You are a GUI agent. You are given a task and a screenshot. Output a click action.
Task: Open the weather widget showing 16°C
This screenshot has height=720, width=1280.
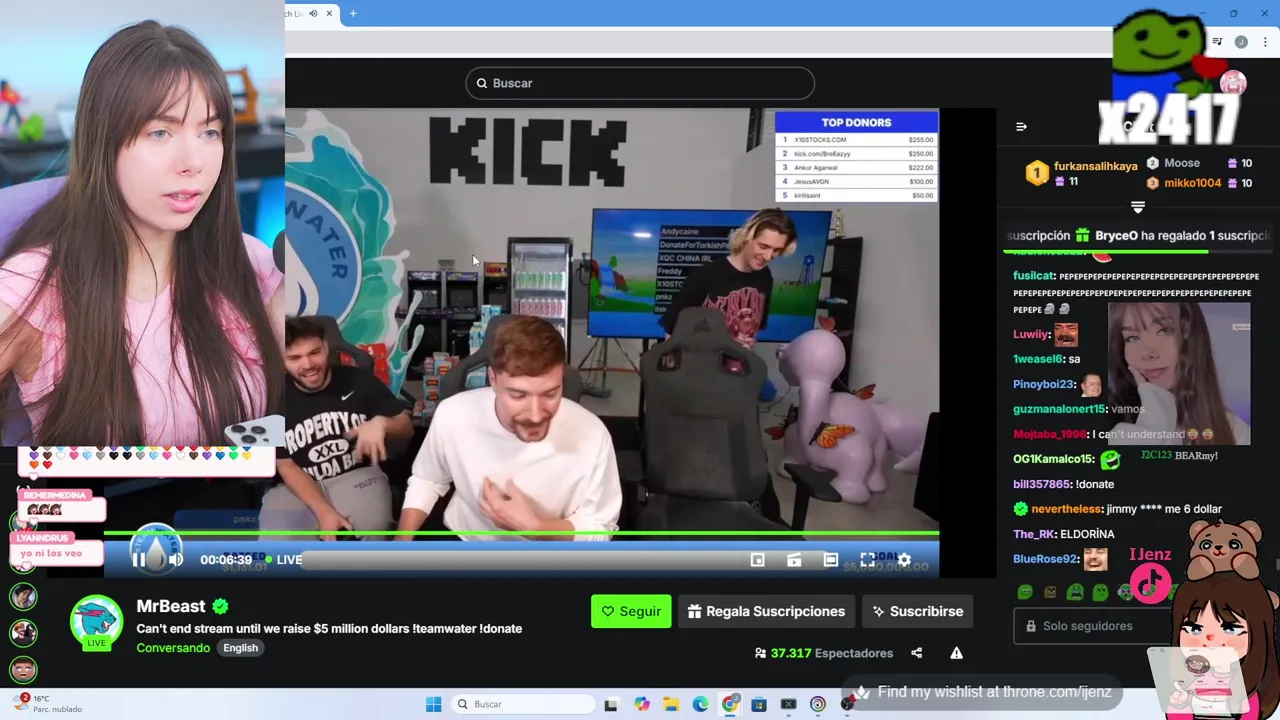click(47, 703)
